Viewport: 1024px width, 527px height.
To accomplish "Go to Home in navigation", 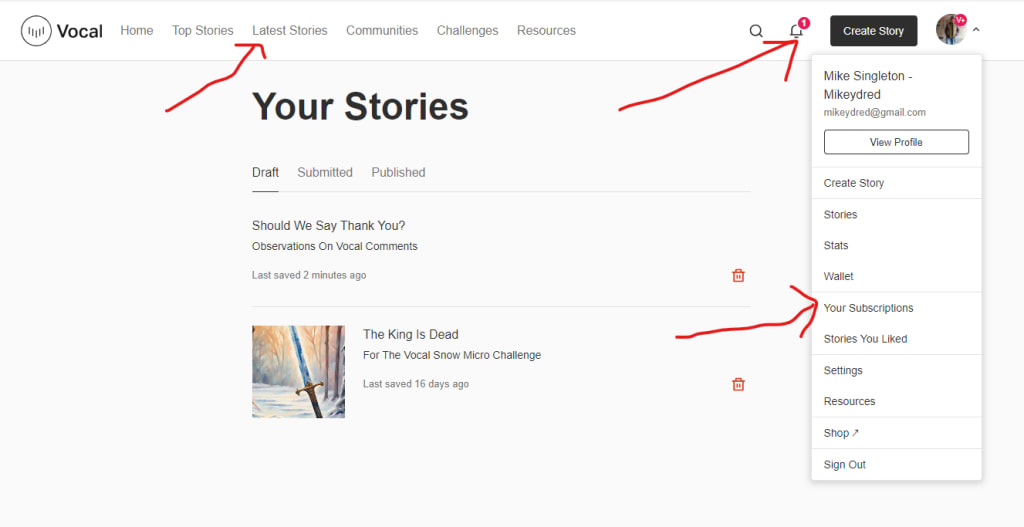I will point(136,30).
